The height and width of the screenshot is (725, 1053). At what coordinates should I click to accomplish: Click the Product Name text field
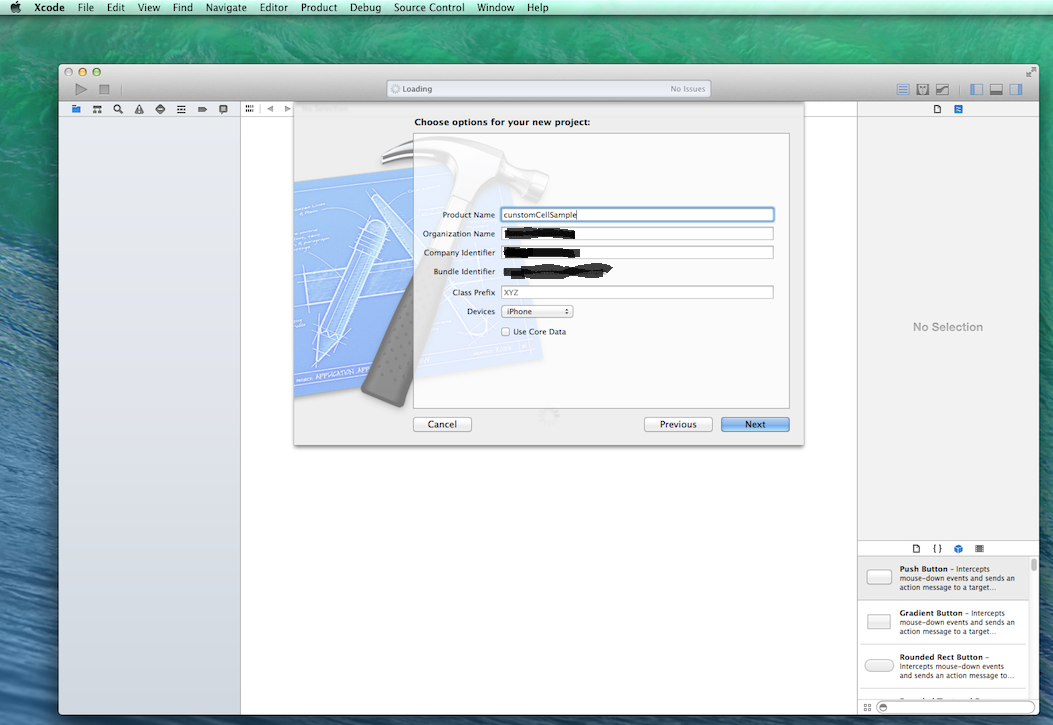click(637, 215)
